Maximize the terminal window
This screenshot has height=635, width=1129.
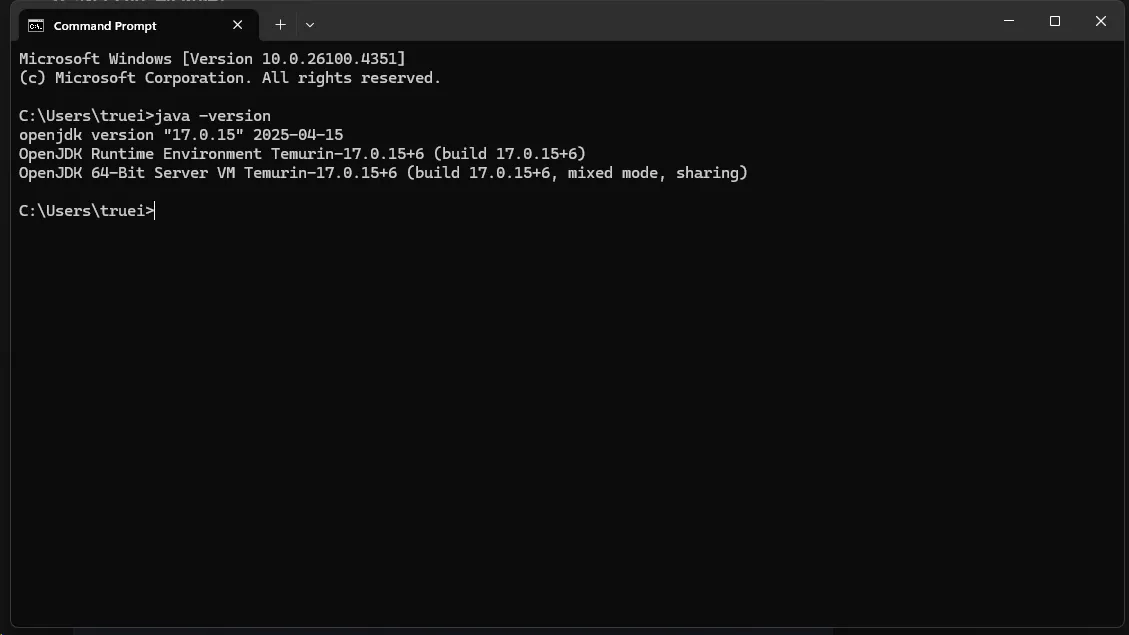[x=1055, y=21]
